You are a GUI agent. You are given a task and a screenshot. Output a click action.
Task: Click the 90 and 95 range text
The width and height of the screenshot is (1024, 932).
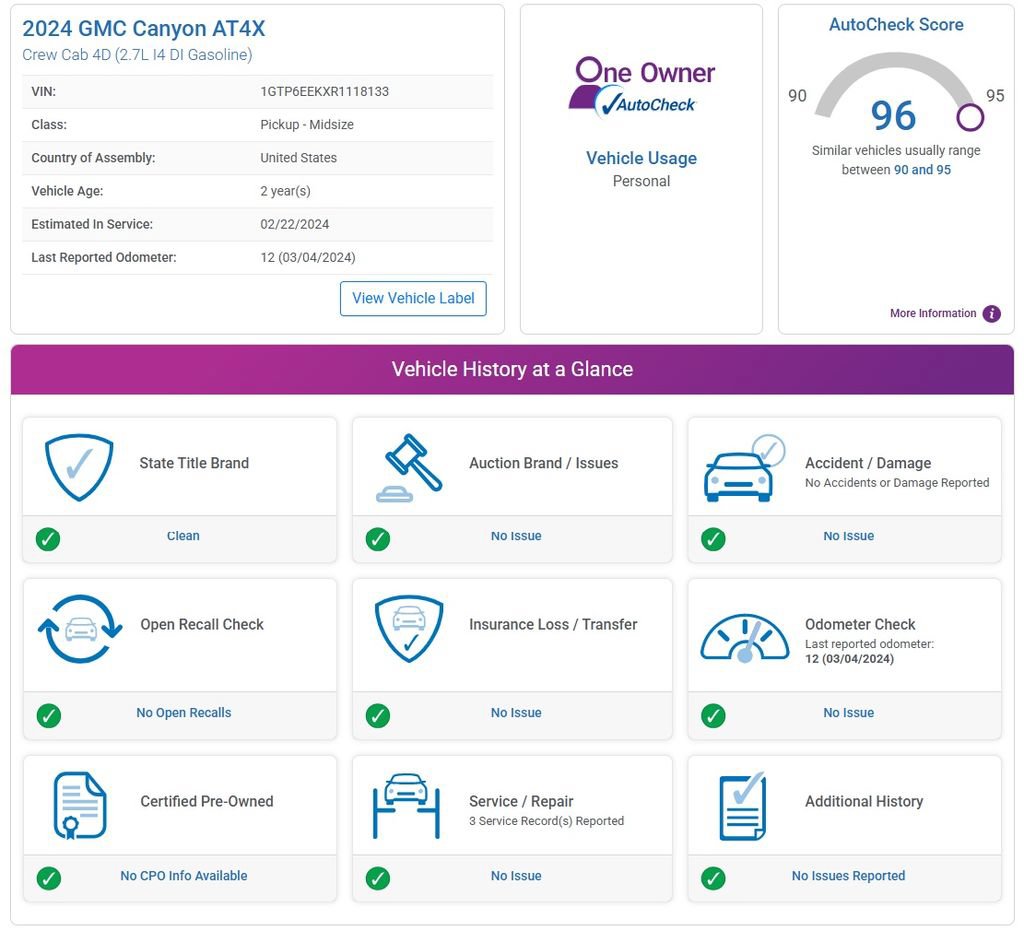click(x=922, y=170)
